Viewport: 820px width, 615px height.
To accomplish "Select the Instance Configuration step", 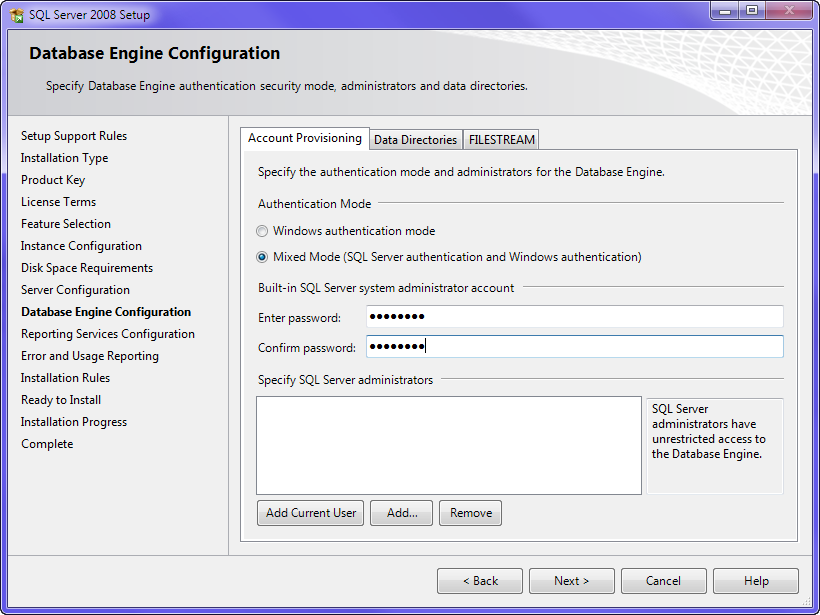I will (81, 246).
